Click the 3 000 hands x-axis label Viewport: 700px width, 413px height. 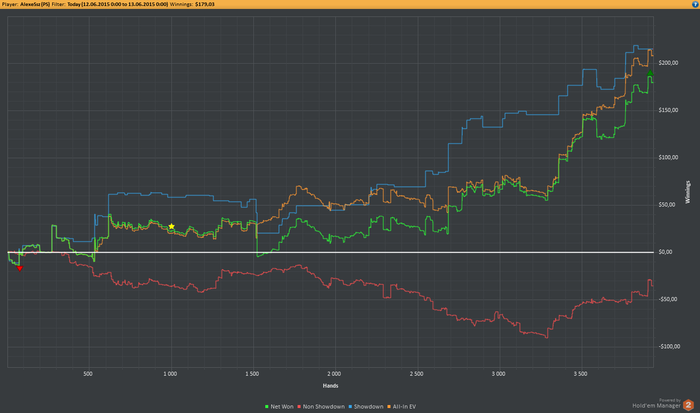point(499,374)
